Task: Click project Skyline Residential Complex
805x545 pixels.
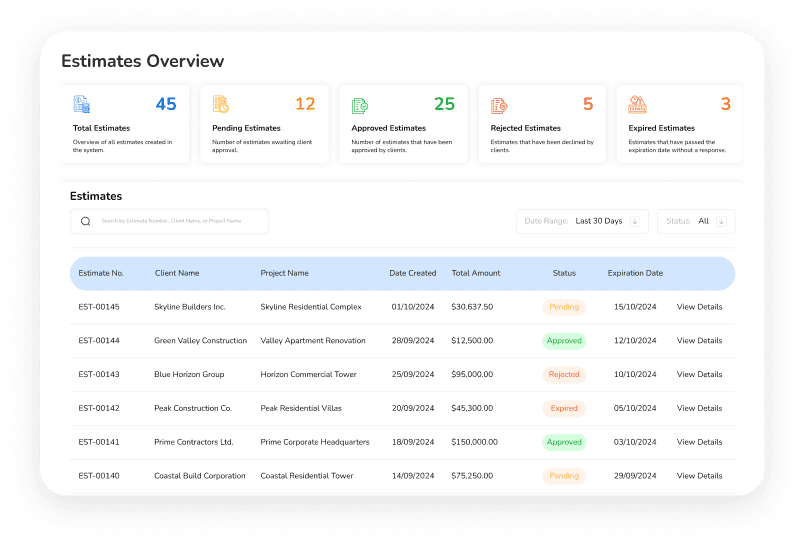Action: click(311, 307)
